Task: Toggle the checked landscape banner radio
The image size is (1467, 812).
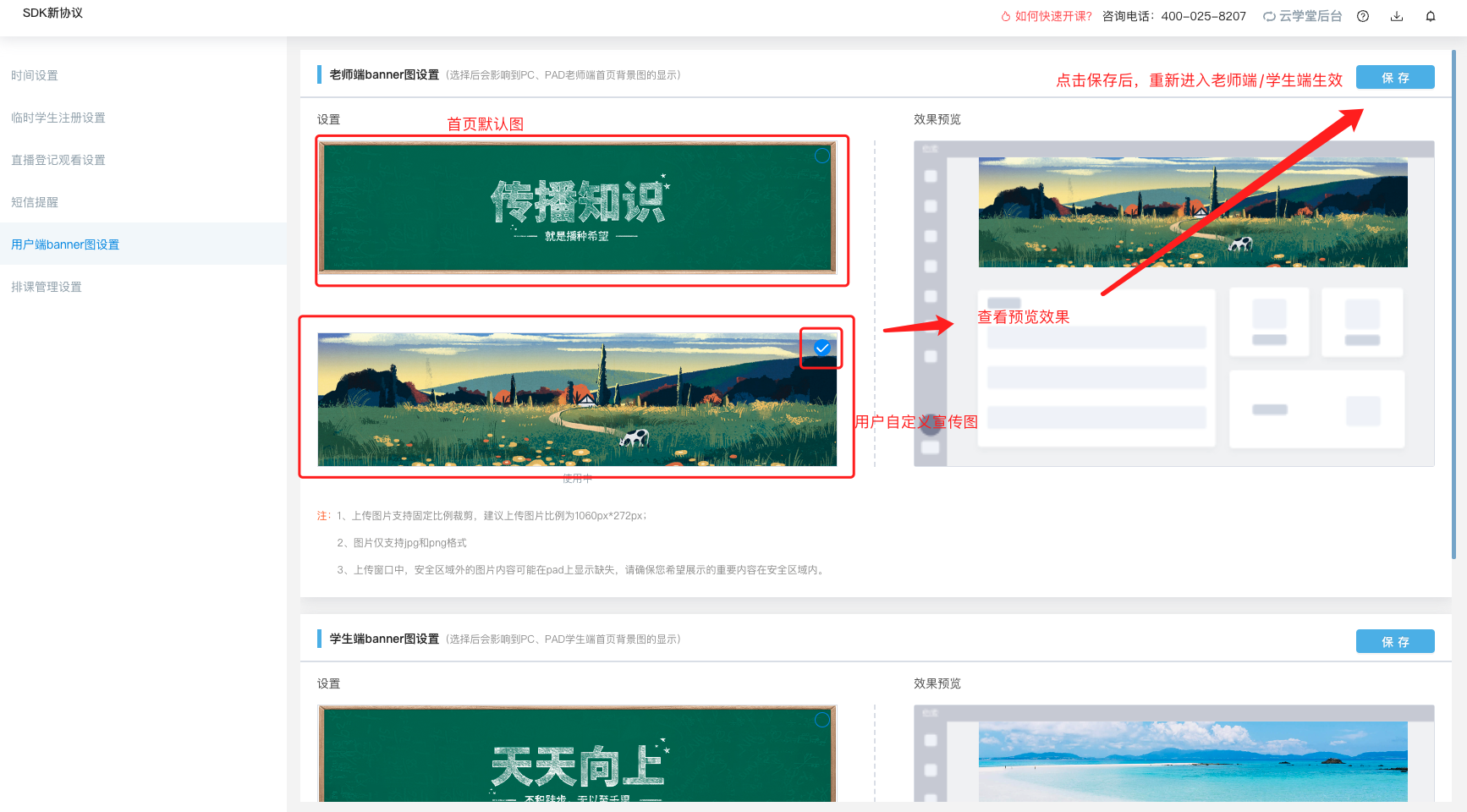Action: [x=821, y=348]
